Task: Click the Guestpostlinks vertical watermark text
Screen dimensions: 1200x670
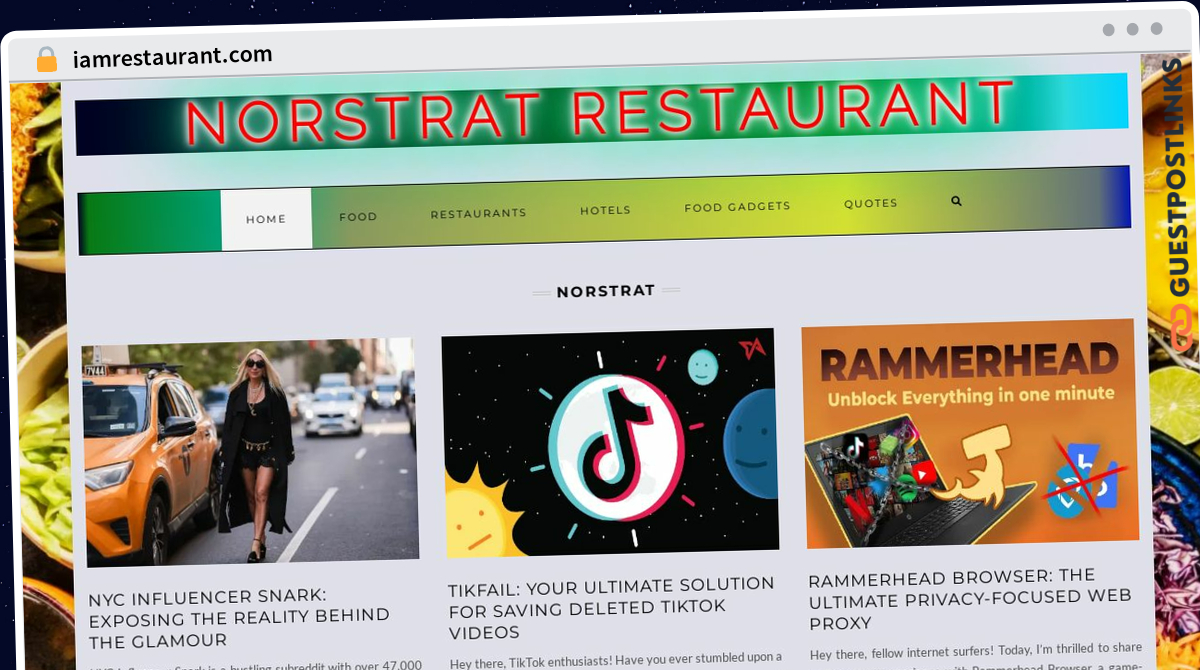Action: [1177, 178]
